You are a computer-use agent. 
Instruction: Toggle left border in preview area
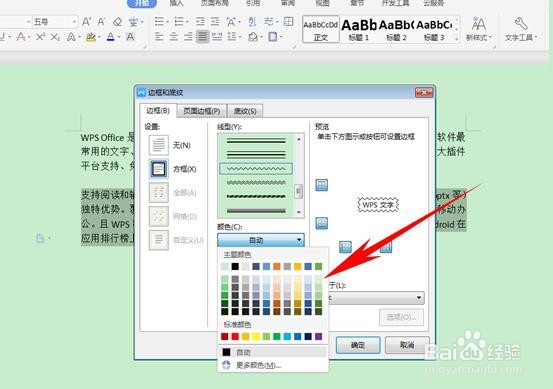[x=345, y=247]
